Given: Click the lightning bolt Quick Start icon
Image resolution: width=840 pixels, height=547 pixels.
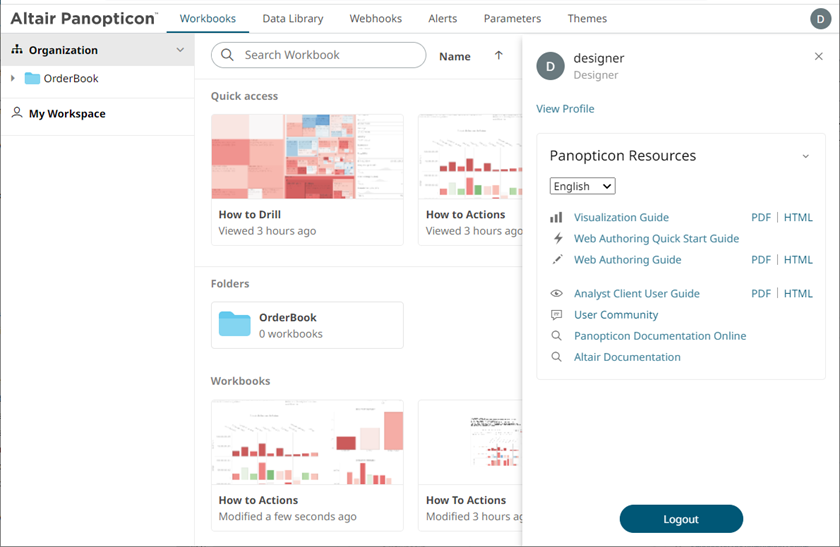Looking at the screenshot, I should point(558,238).
